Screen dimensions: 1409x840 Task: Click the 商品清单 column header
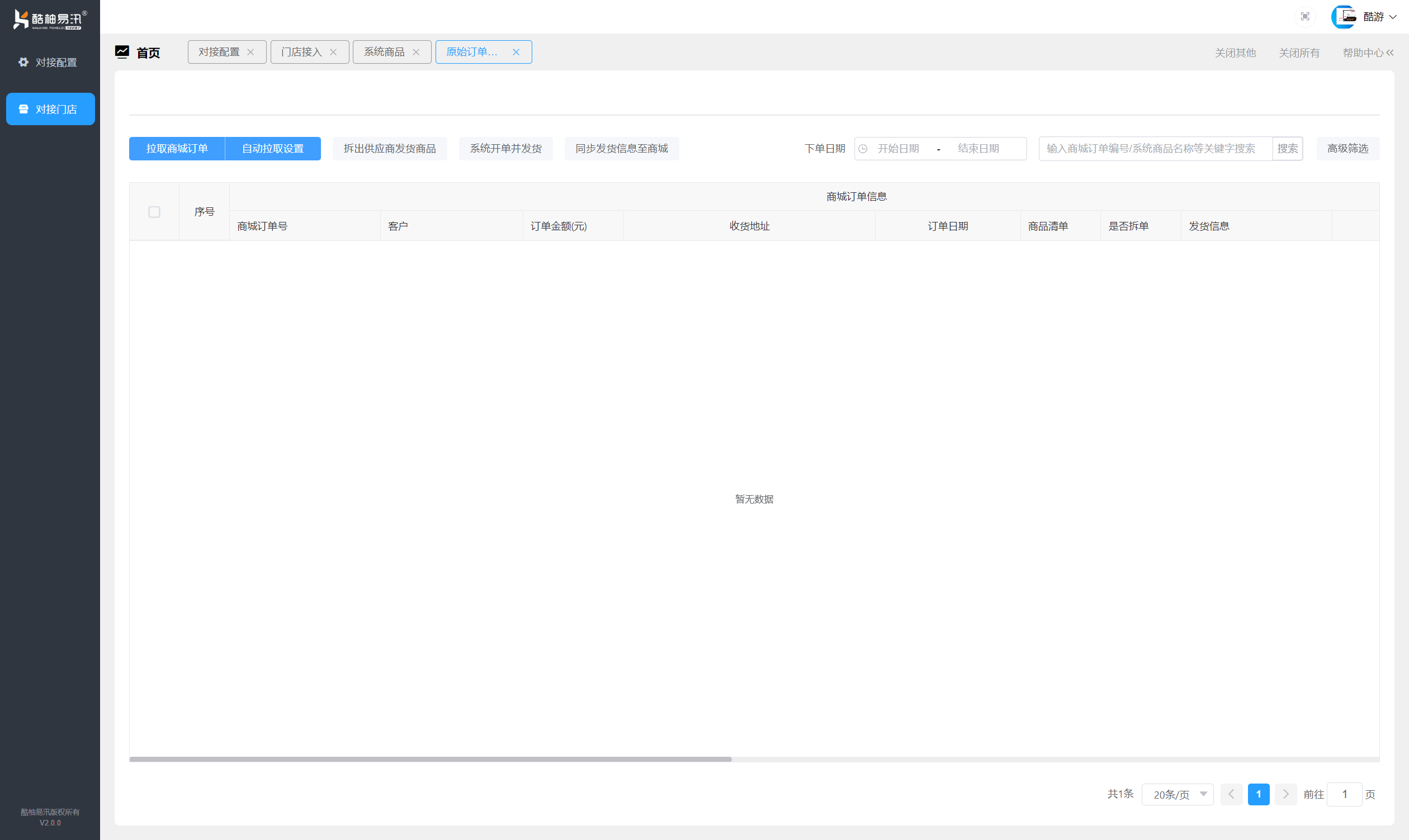tap(1061, 226)
